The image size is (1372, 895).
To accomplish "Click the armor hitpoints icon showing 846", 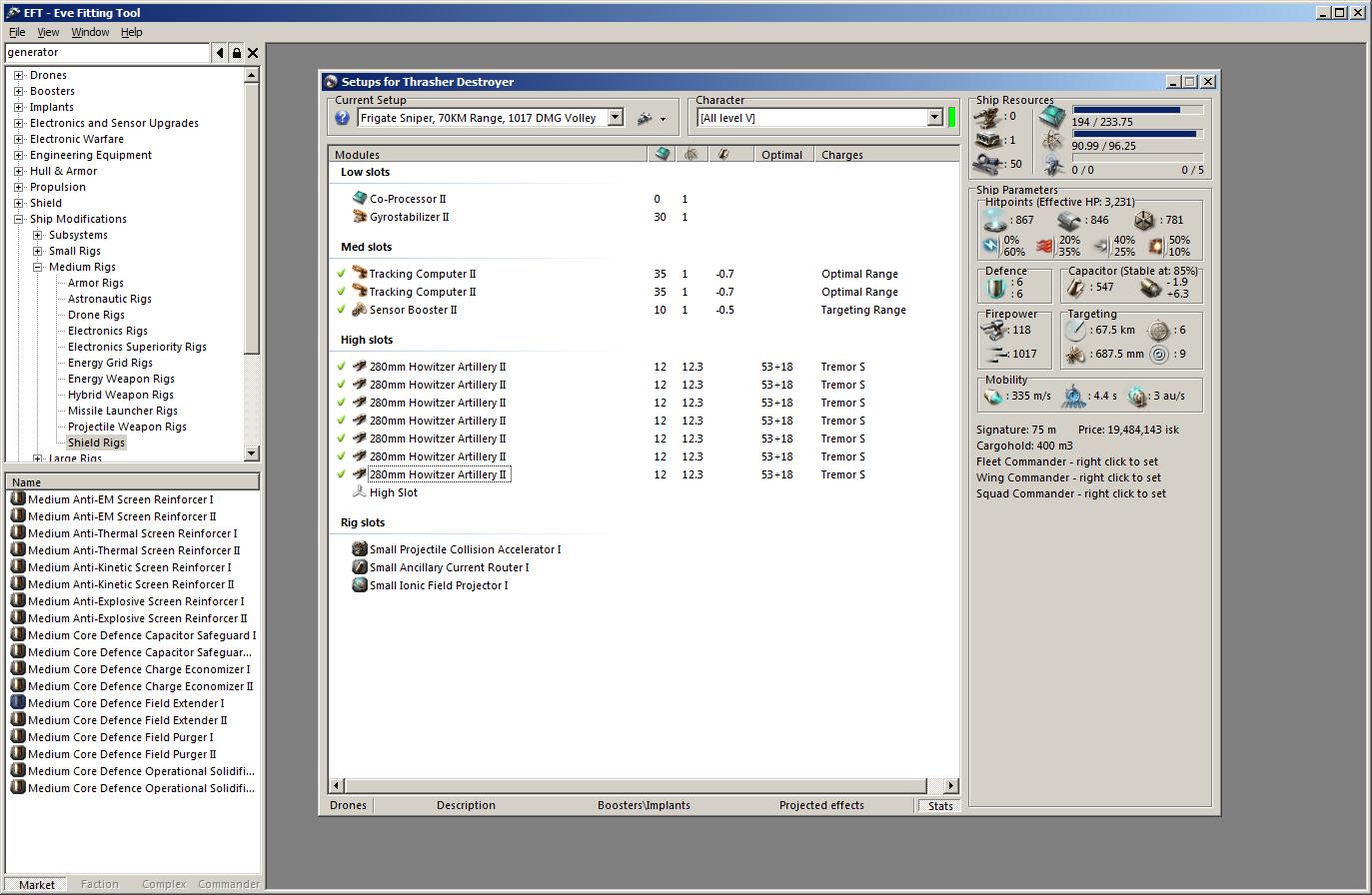I will click(x=1069, y=220).
